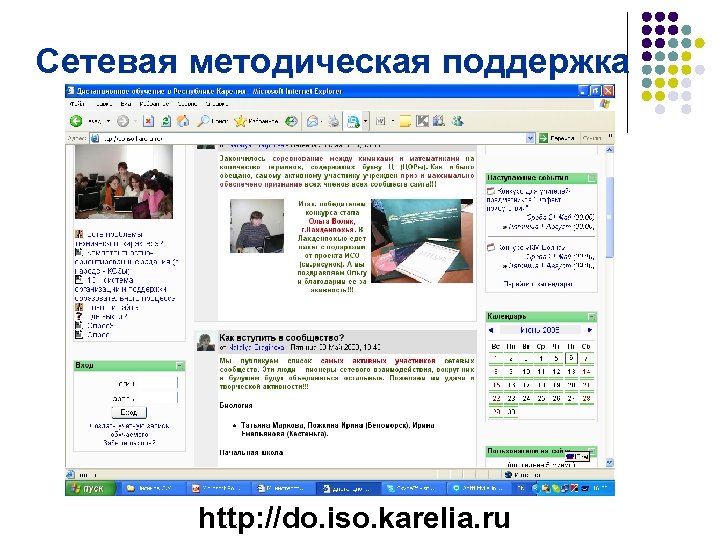Open the first menu in IE menu bar
The width and height of the screenshot is (720, 540).
77,104
